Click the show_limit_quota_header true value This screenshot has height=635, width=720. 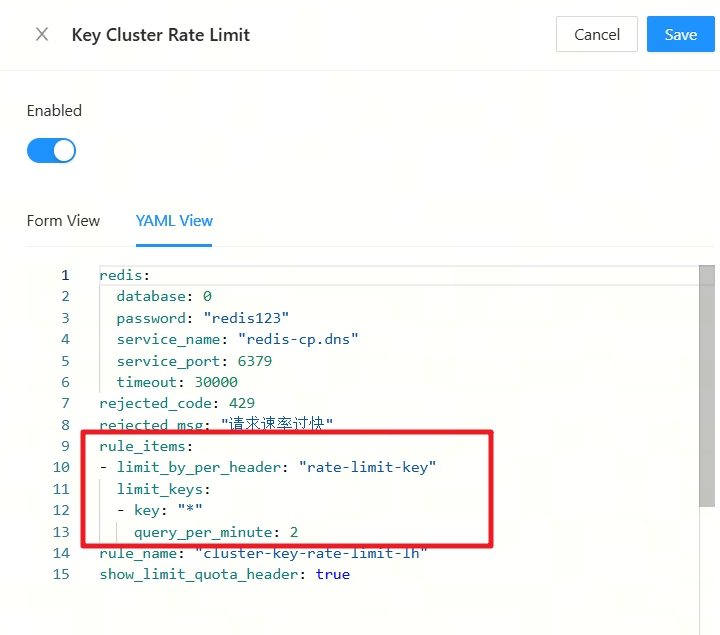[333, 574]
